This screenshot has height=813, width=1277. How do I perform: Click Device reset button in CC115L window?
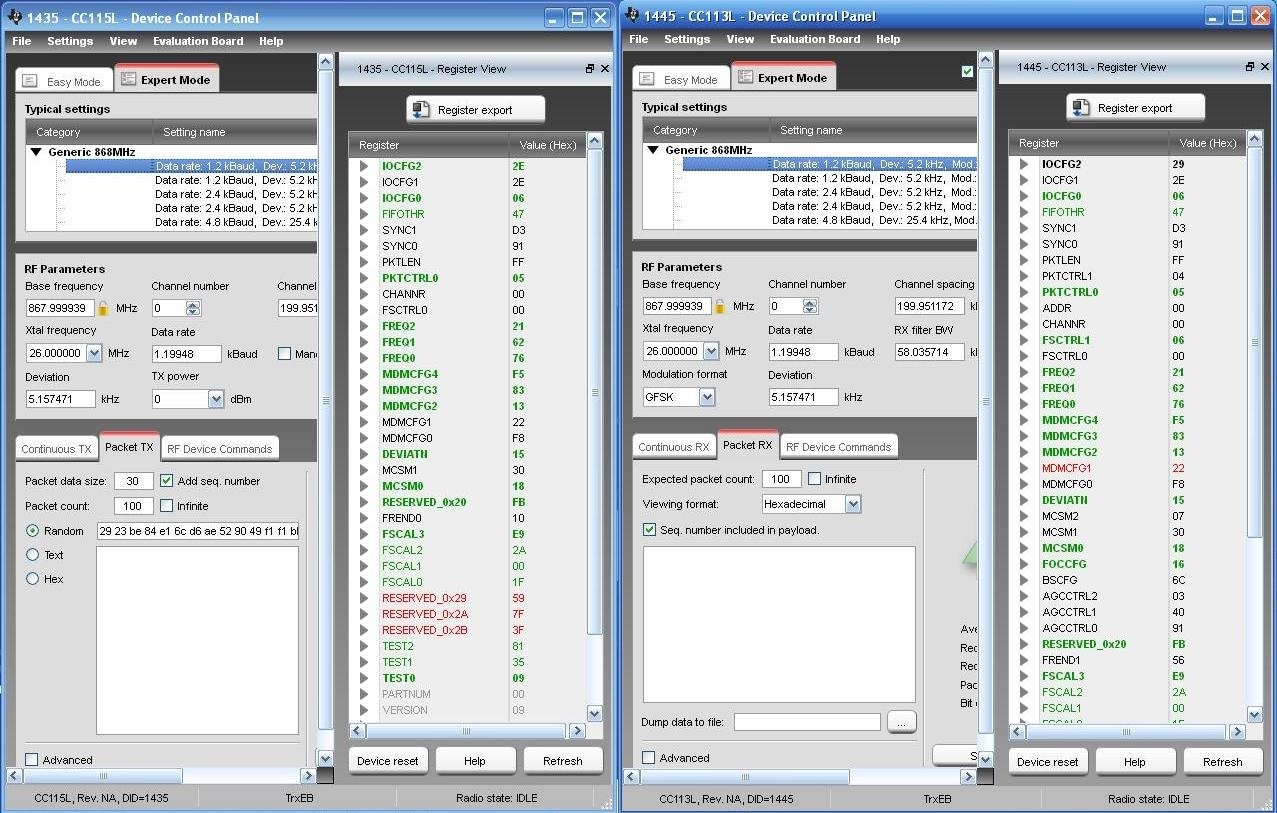coord(388,761)
